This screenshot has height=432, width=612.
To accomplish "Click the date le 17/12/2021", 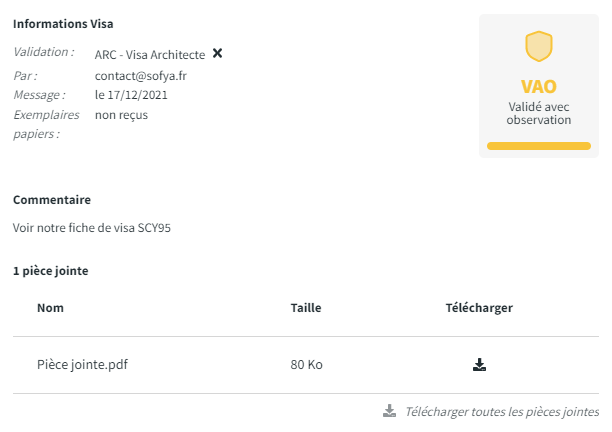I will coord(131,95).
